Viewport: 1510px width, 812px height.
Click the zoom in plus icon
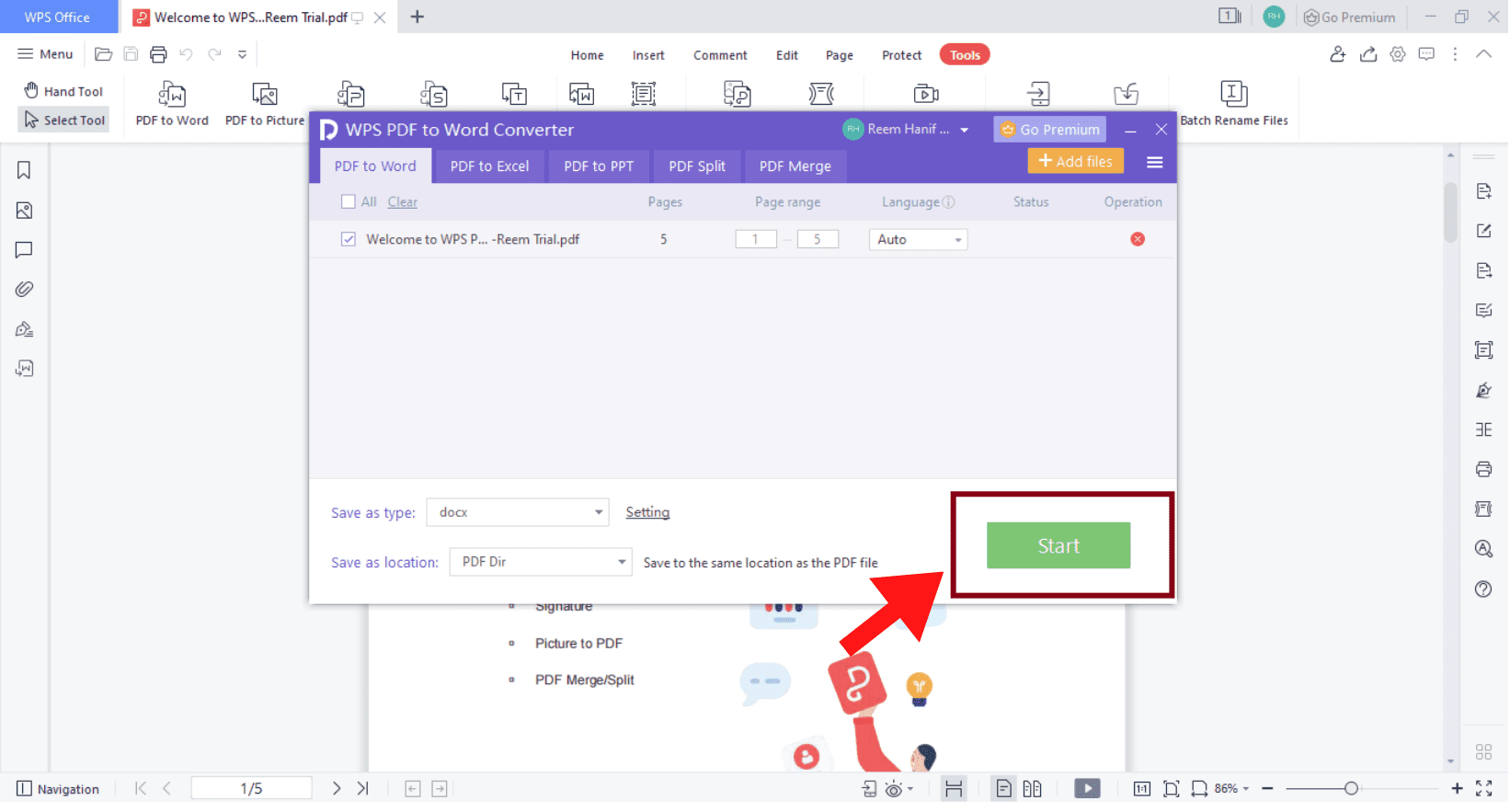pyautogui.click(x=1459, y=790)
